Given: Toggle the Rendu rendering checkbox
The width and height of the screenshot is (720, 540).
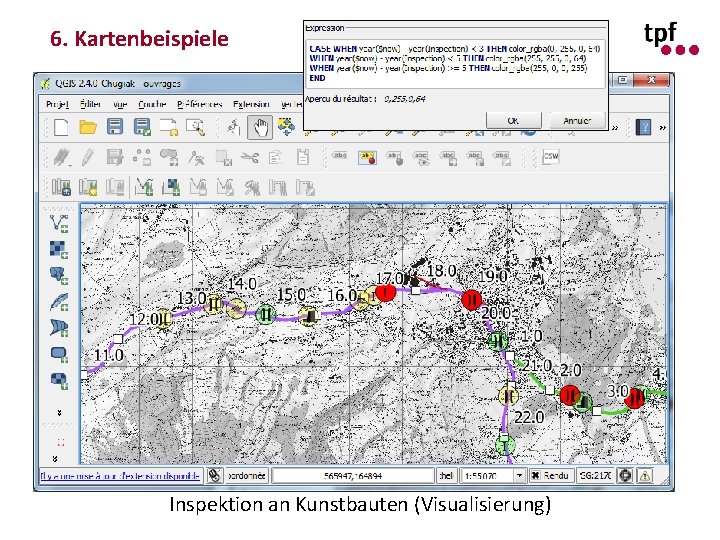Looking at the screenshot, I should click(x=535, y=476).
